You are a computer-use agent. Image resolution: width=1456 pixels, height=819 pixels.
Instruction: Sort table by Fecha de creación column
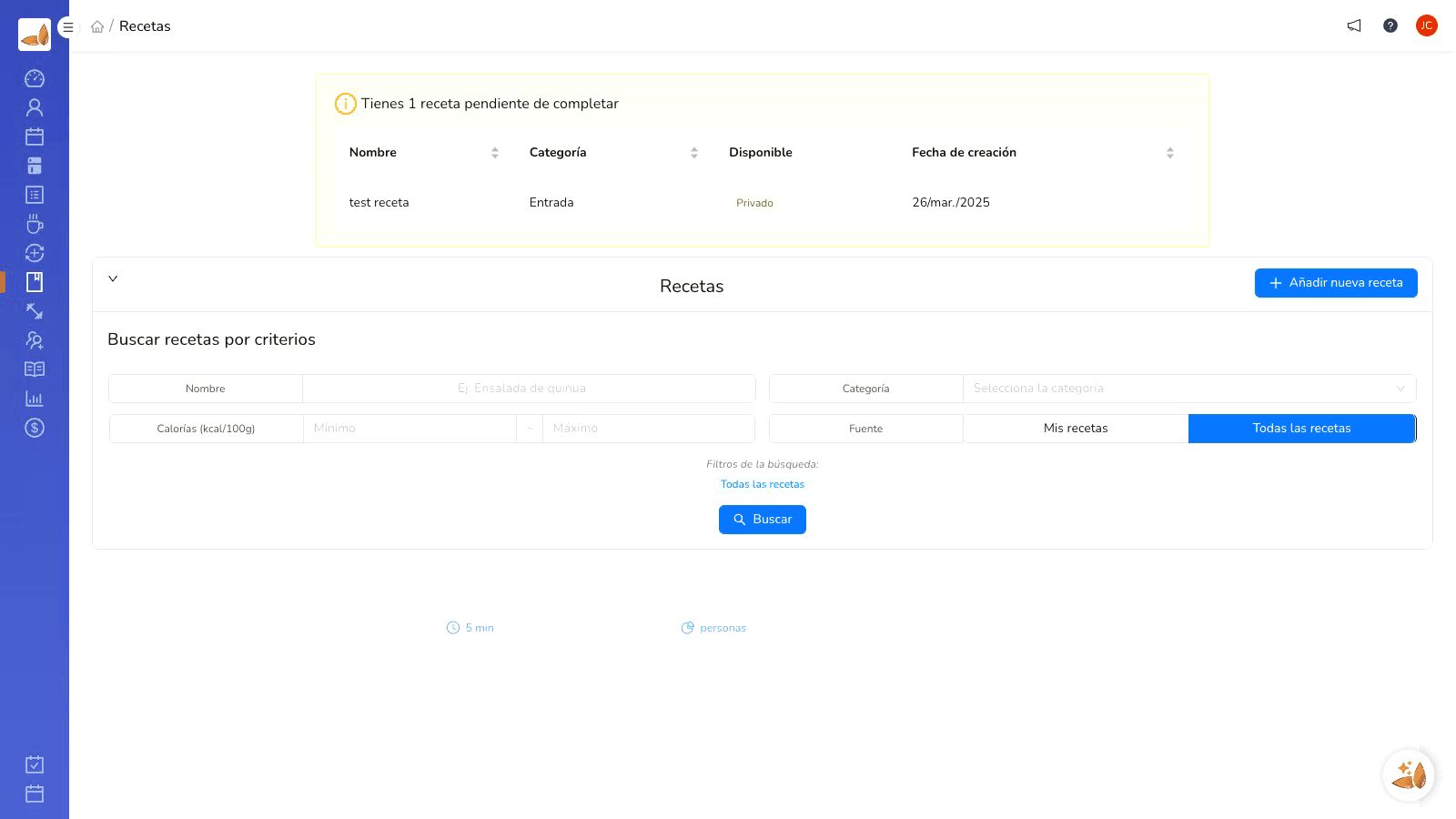click(1170, 153)
